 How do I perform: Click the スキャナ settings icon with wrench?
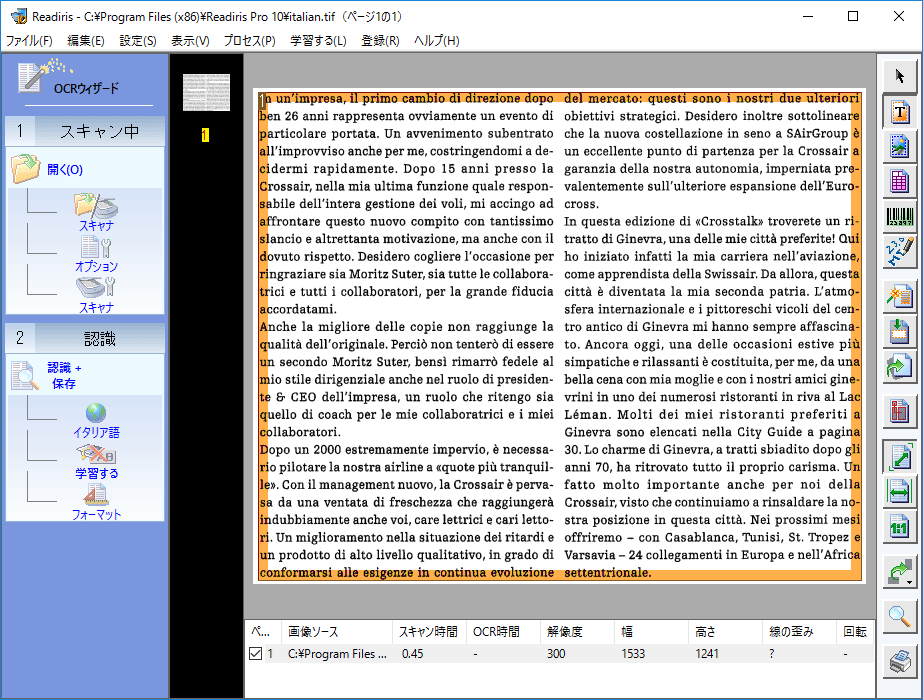pyautogui.click(x=97, y=295)
